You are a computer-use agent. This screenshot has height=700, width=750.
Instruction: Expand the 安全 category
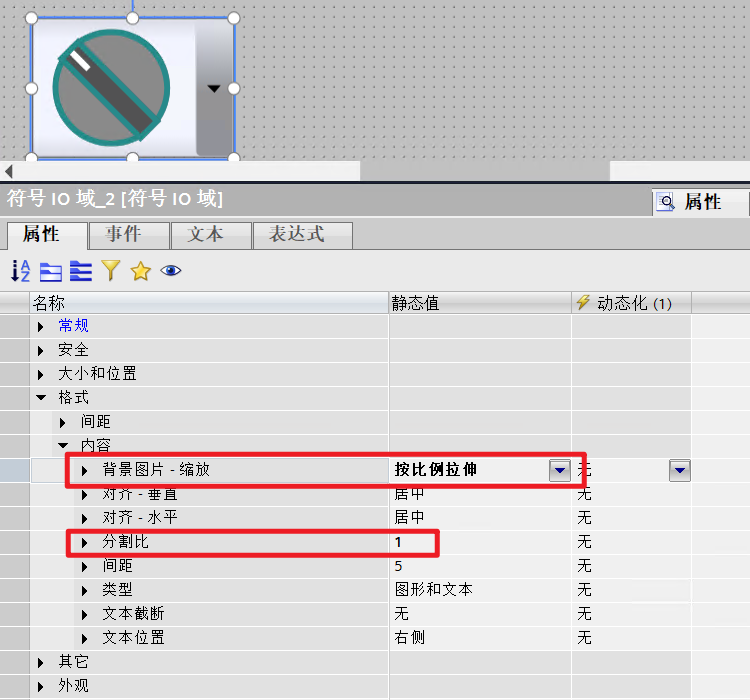click(41, 351)
